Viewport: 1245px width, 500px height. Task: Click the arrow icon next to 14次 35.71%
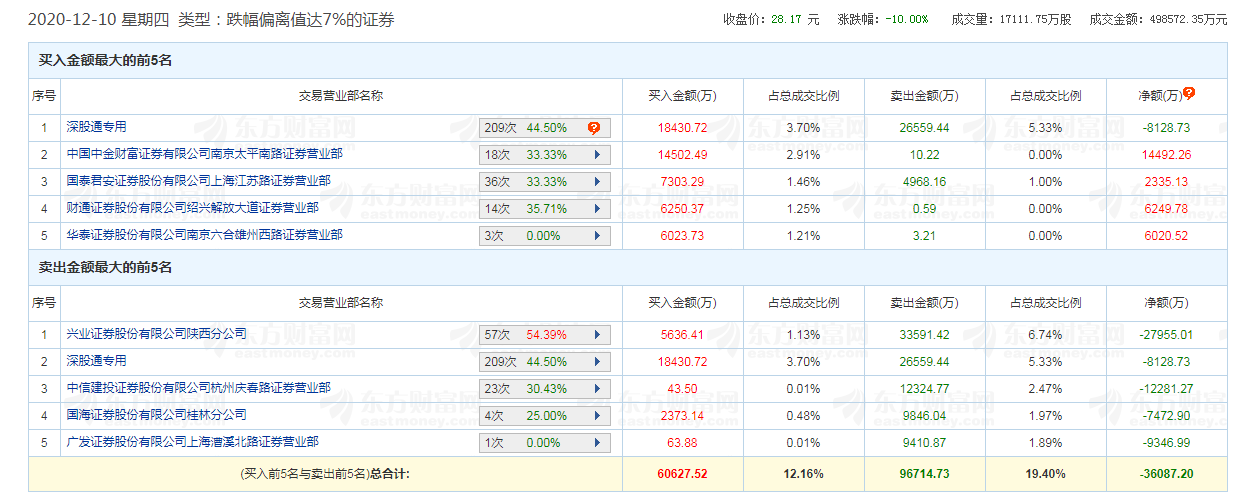597,209
